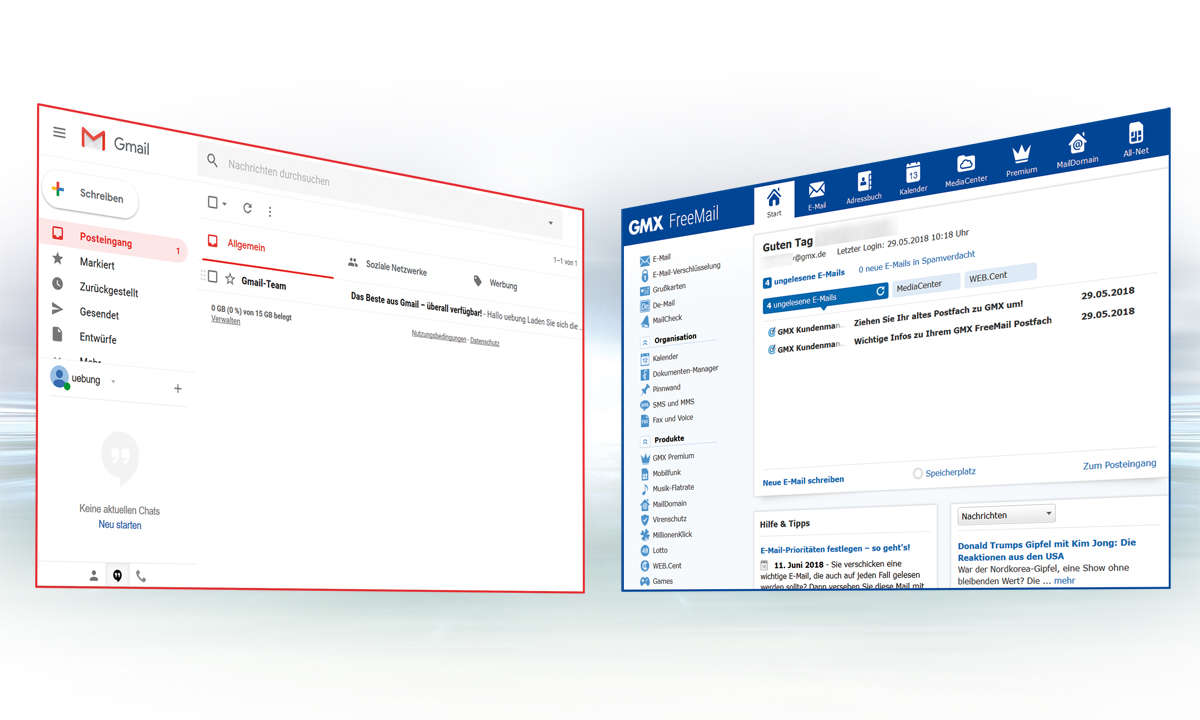Expand the uebung account status arrow
Screen dimensions: 1200x720
pyautogui.click(x=113, y=381)
